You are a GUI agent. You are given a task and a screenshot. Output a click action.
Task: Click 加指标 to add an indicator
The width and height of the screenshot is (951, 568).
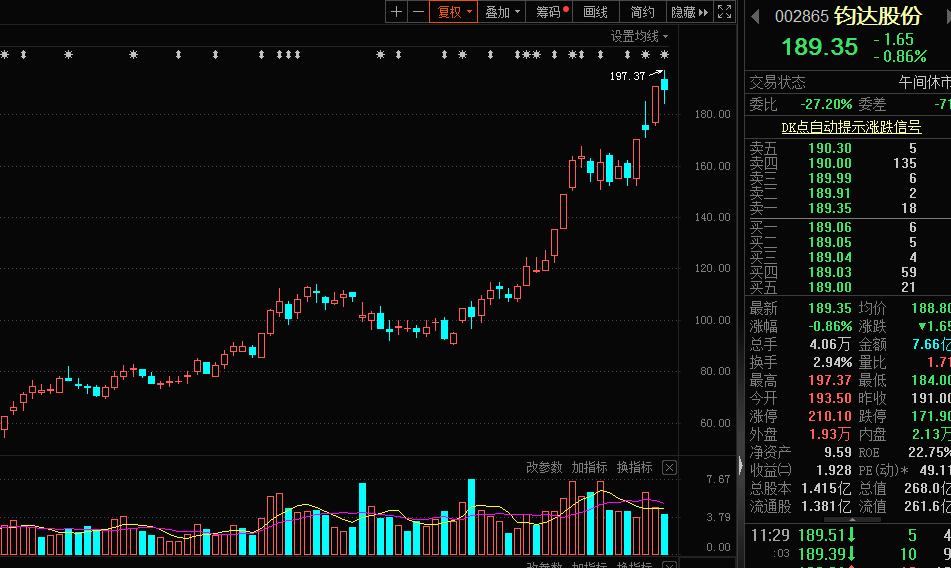click(590, 468)
